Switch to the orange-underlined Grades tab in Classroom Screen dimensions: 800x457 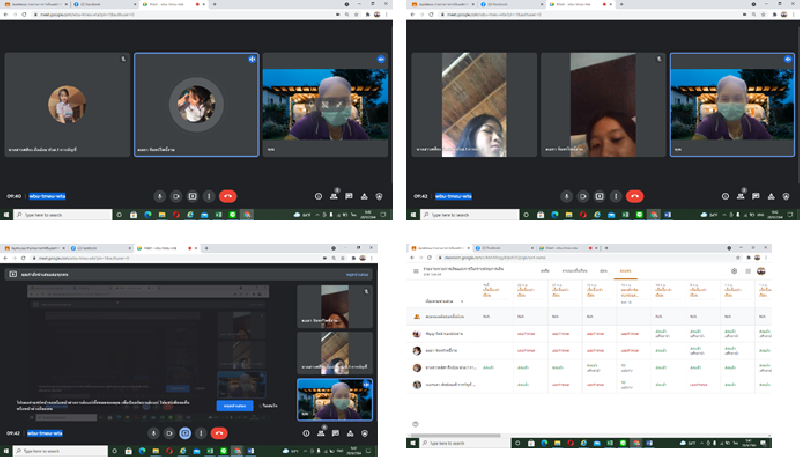[625, 271]
